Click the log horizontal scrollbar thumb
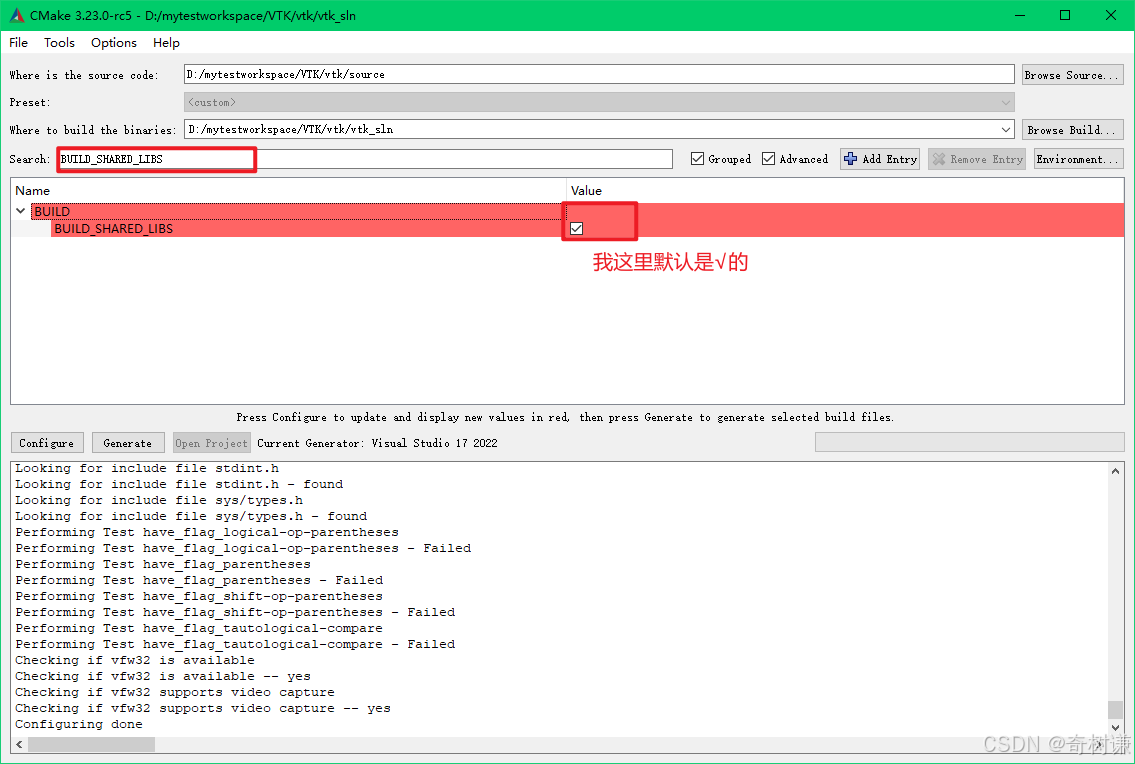Image resolution: width=1135 pixels, height=764 pixels. tap(91, 744)
